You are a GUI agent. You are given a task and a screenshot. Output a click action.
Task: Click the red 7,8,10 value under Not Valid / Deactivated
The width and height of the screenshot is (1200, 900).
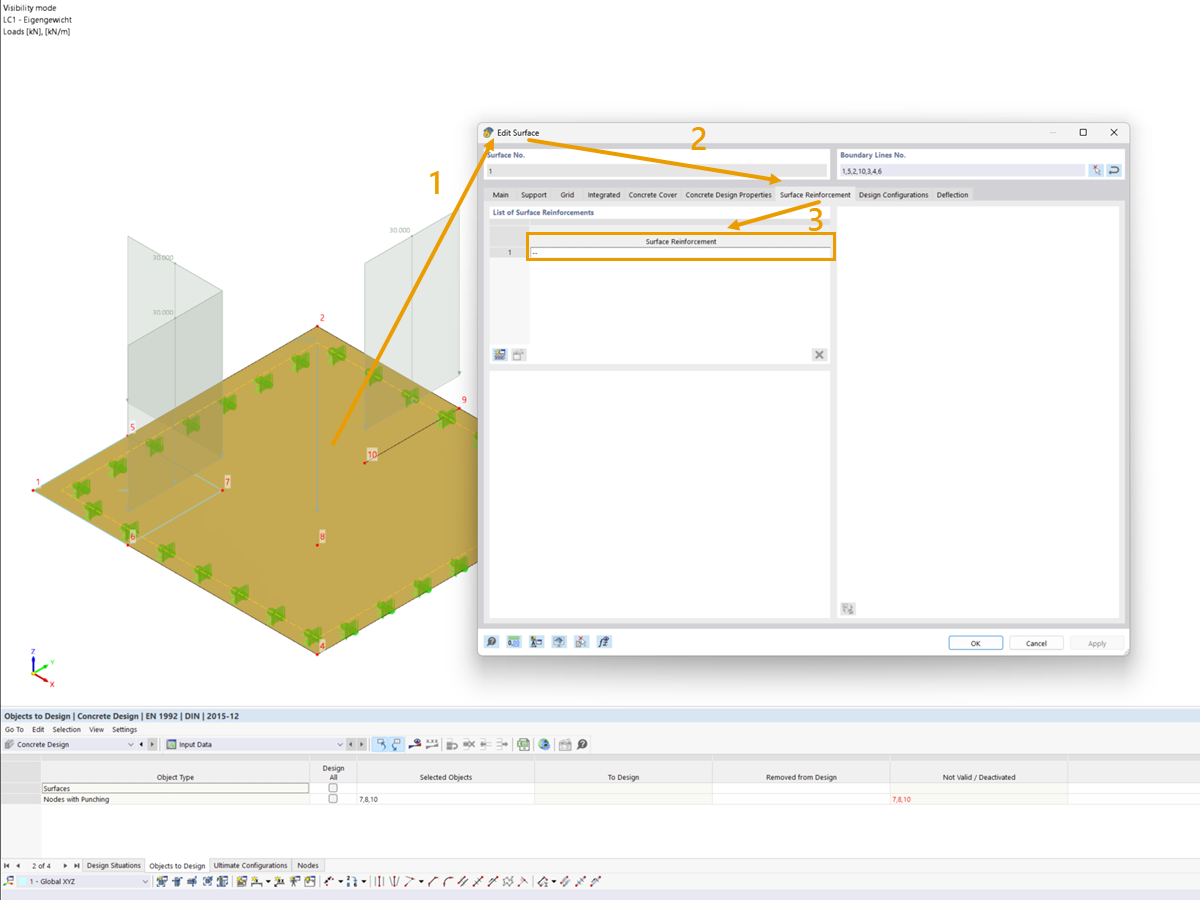click(901, 800)
